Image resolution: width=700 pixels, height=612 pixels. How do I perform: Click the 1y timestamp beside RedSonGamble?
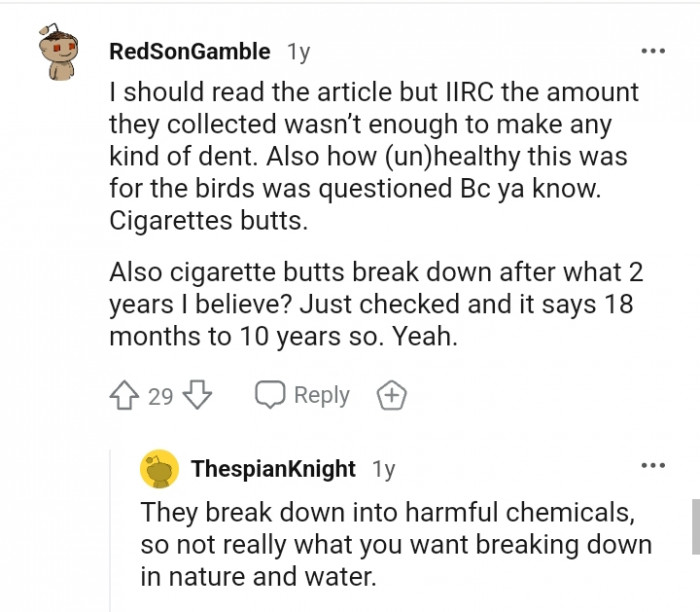coord(298,51)
